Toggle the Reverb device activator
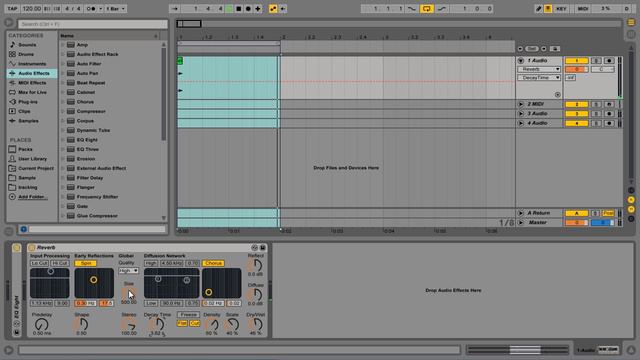Screen dimensions: 640x360 [x=31, y=248]
